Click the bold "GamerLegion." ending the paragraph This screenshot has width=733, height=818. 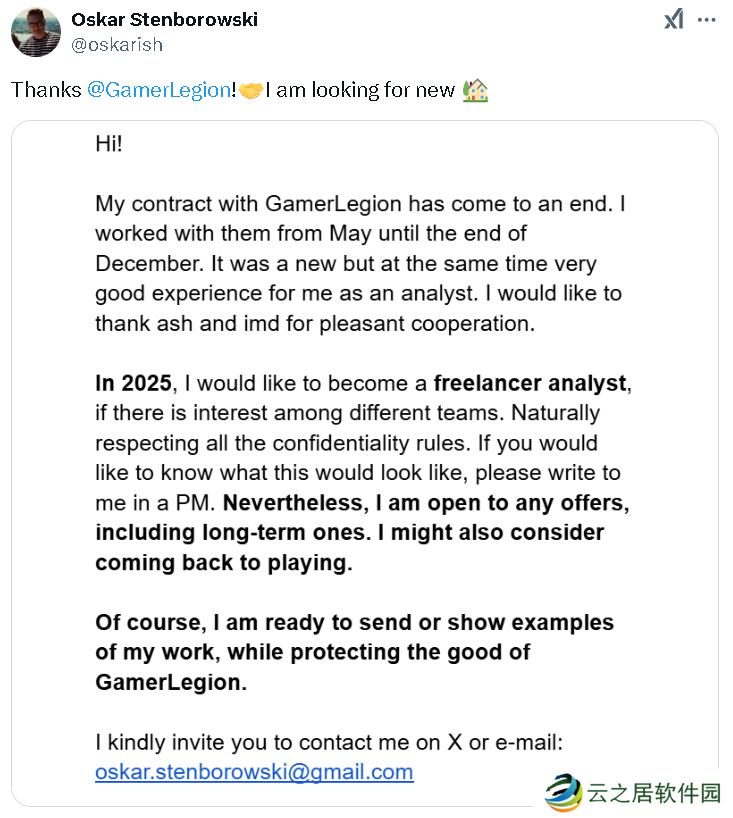(170, 682)
